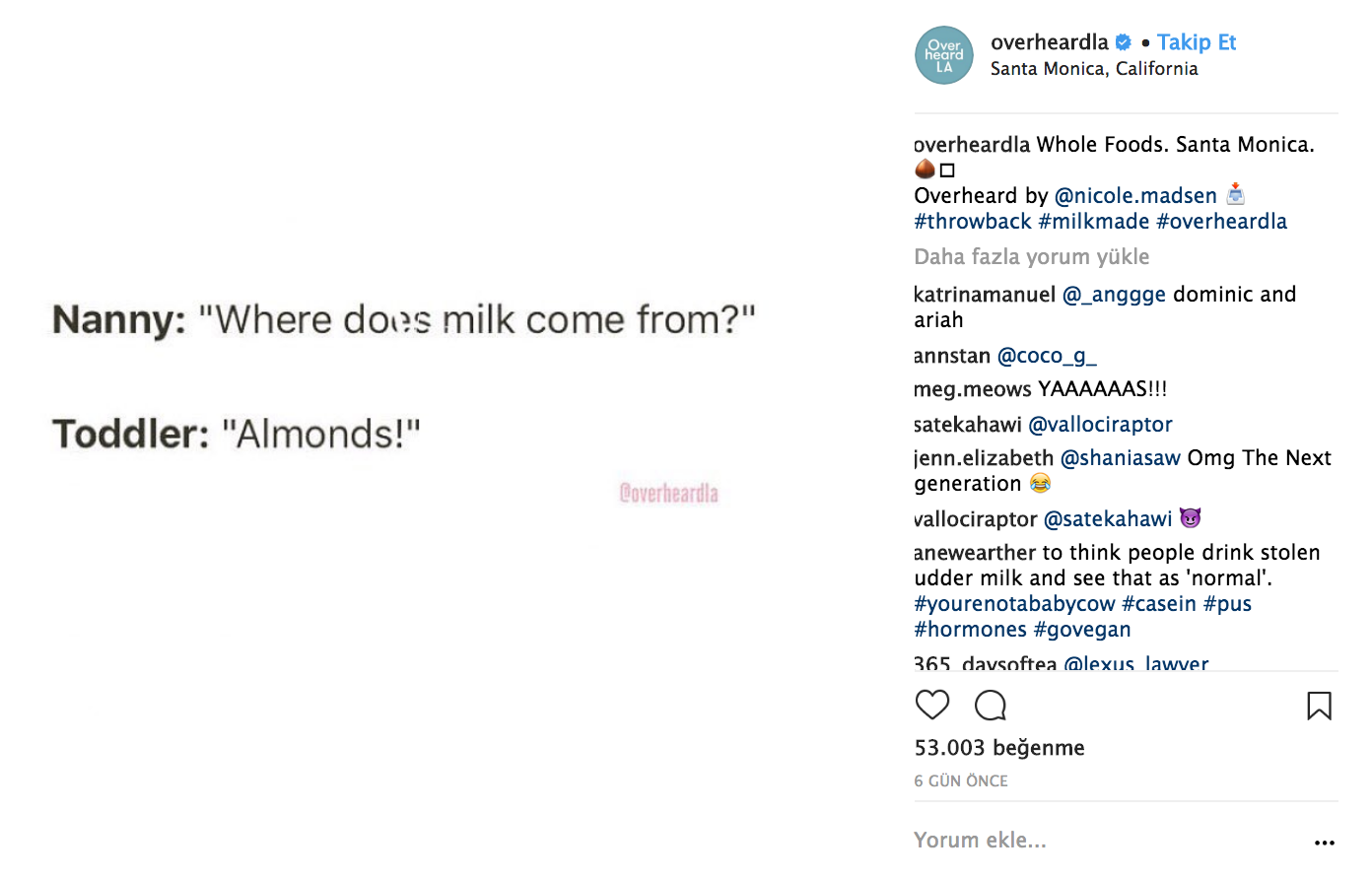Click the Takip Et follow button
The height and width of the screenshot is (879, 1372).
click(1196, 42)
